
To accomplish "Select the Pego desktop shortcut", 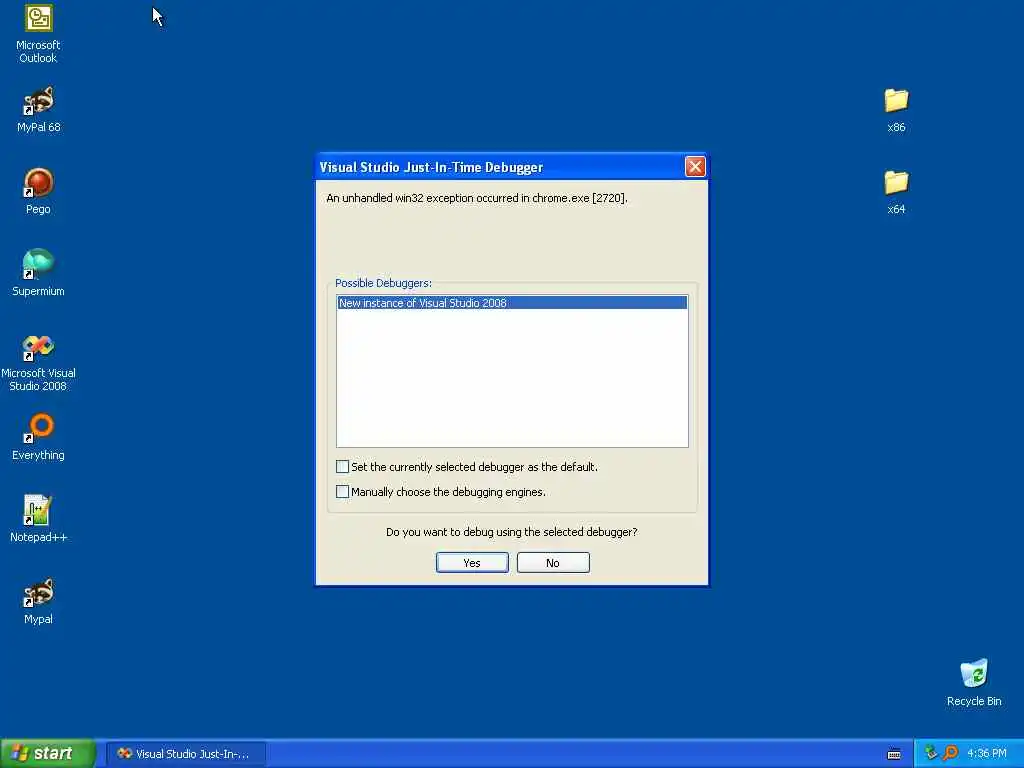I will coord(38,192).
